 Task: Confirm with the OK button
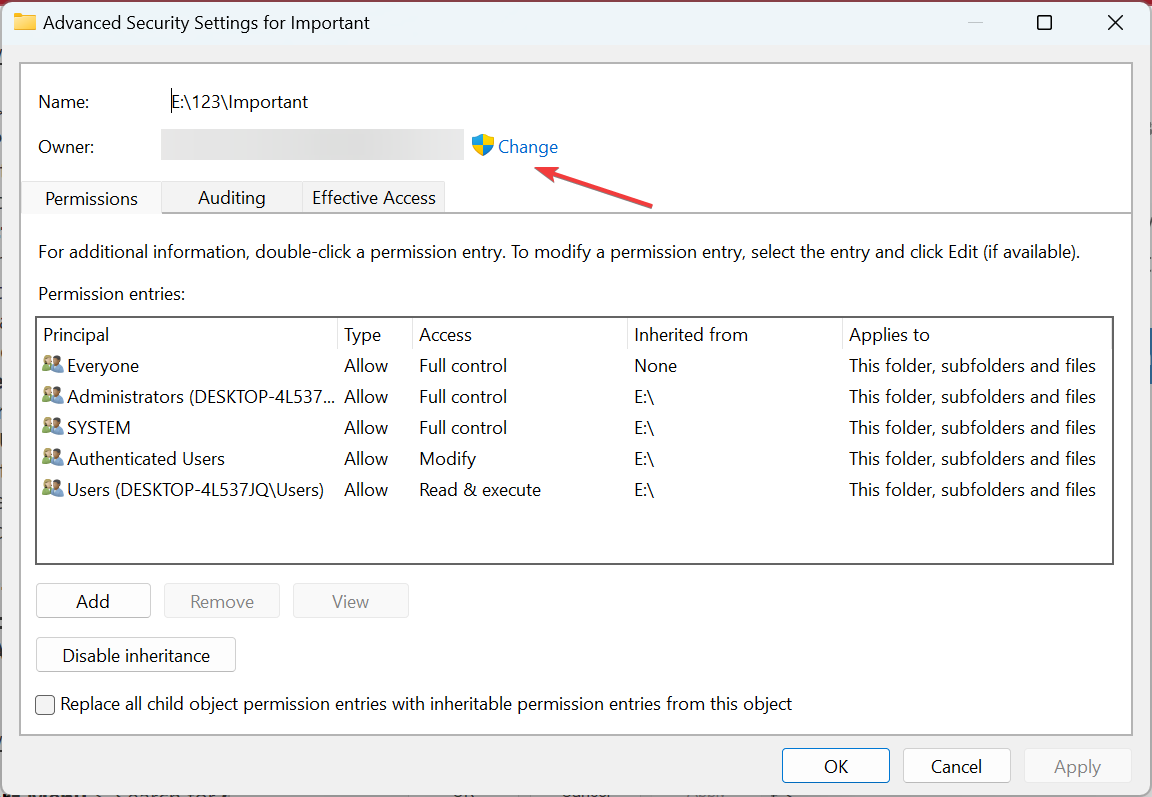coord(835,766)
